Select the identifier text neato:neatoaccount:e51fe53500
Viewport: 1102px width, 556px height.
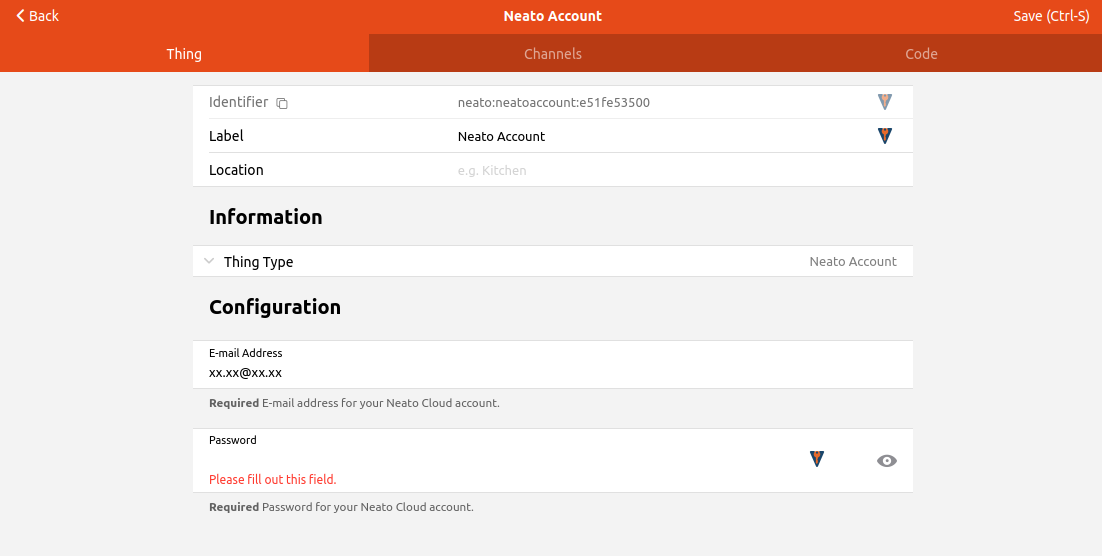click(x=553, y=103)
